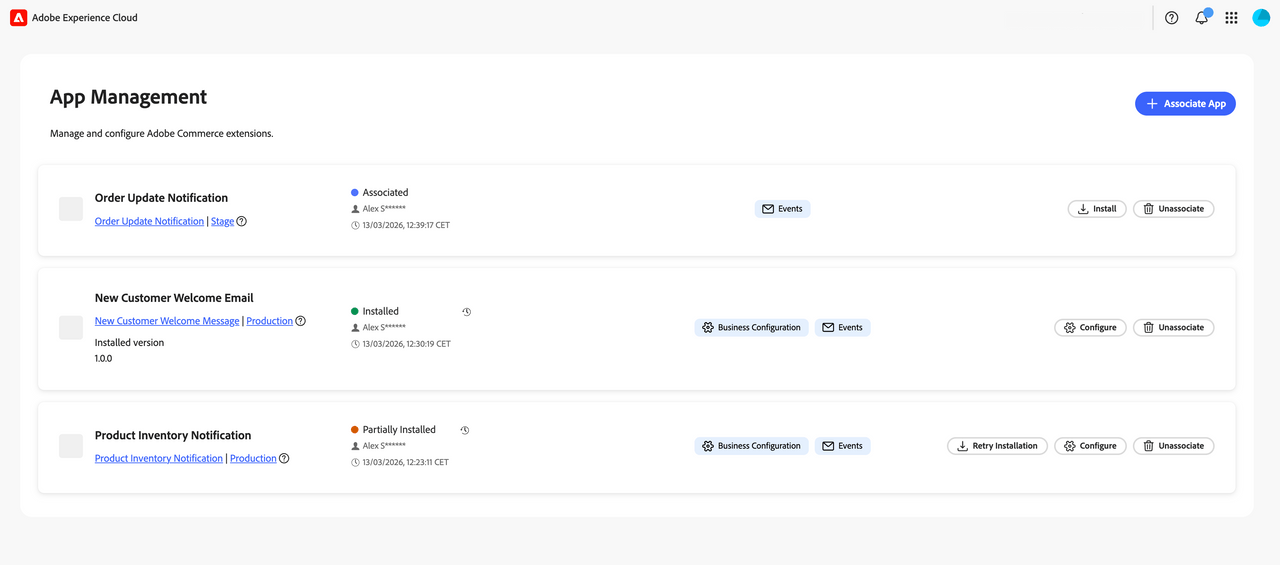Click Product Inventory Notification app thumbnail

point(71,446)
